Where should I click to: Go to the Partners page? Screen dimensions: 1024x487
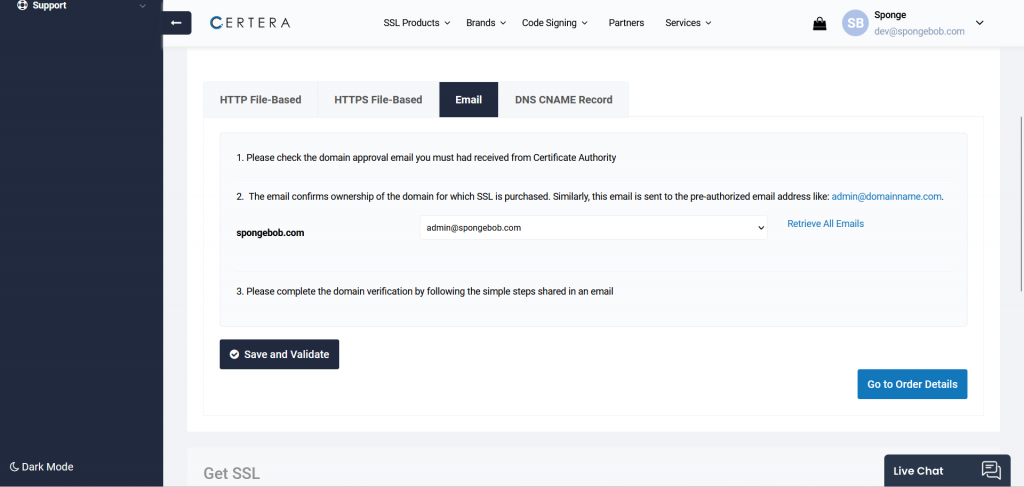(626, 23)
